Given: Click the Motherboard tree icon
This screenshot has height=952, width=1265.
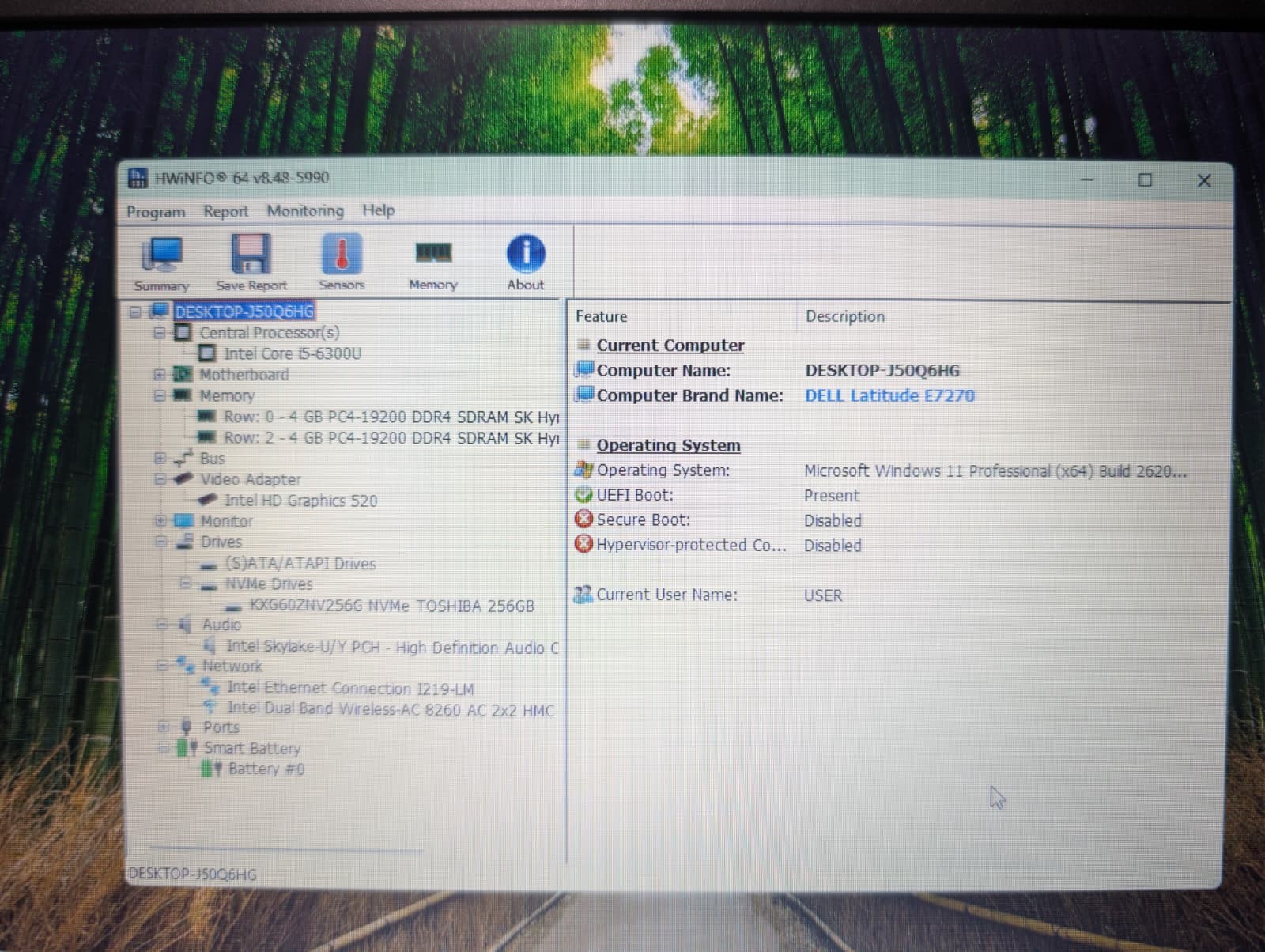Looking at the screenshot, I should tap(183, 374).
